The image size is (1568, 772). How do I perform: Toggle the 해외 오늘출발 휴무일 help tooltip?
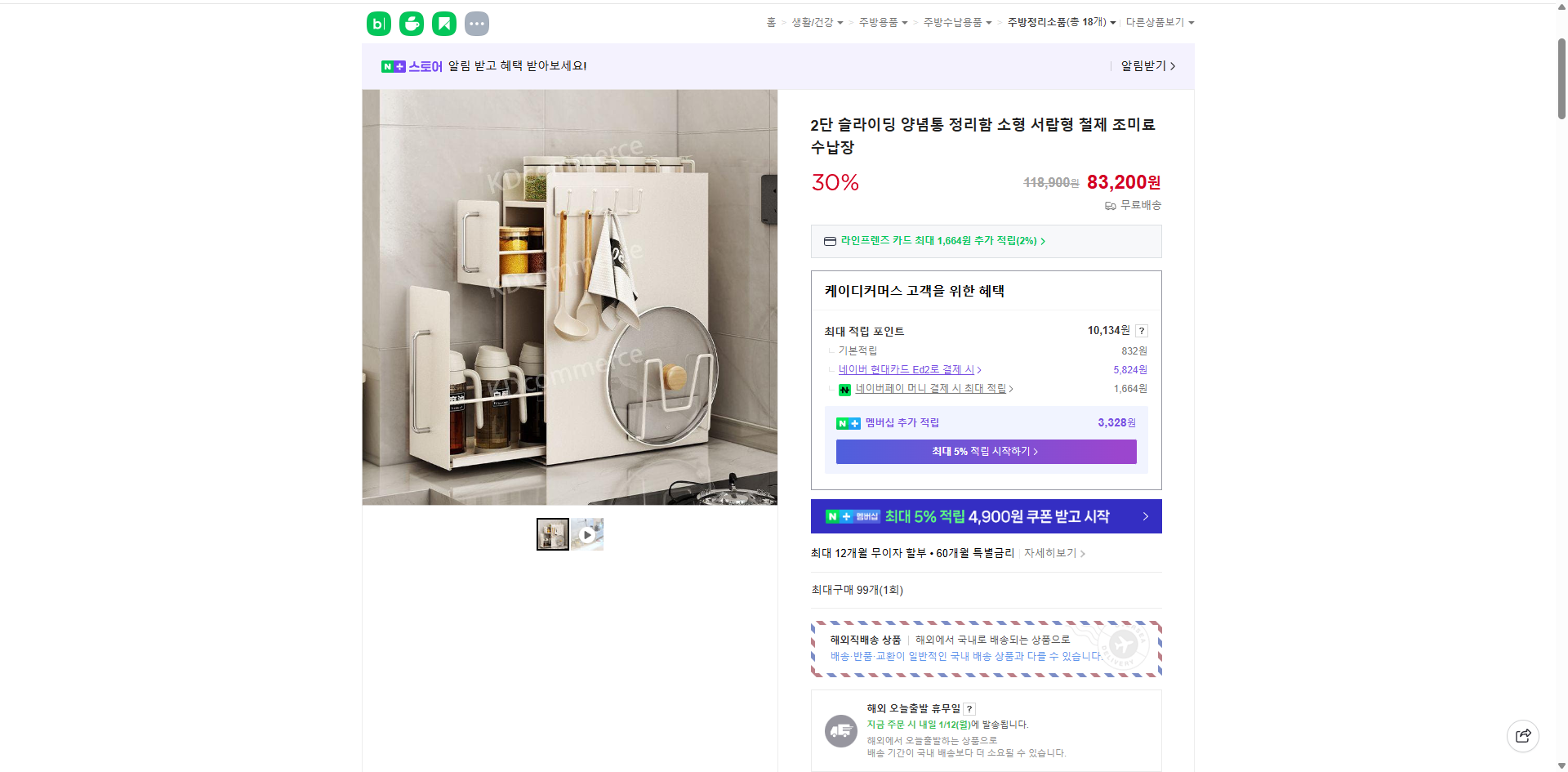[x=969, y=708]
